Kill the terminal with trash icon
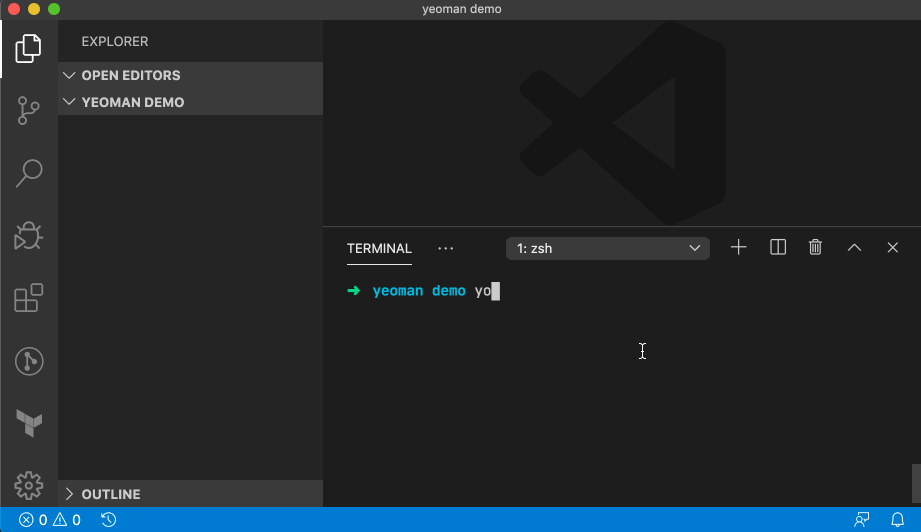 click(815, 247)
